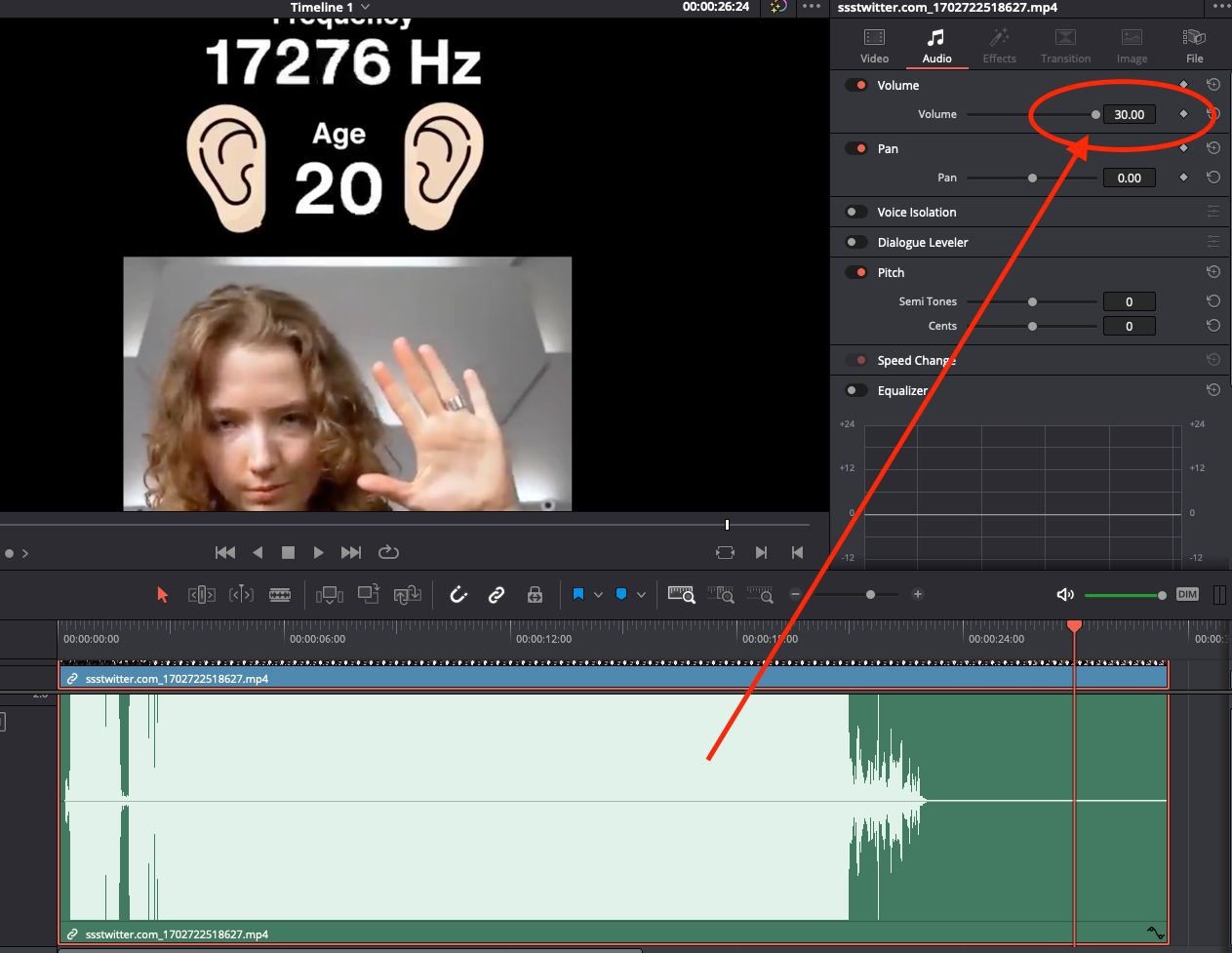1232x953 pixels.
Task: Add a blue flag to clip
Action: click(x=578, y=594)
